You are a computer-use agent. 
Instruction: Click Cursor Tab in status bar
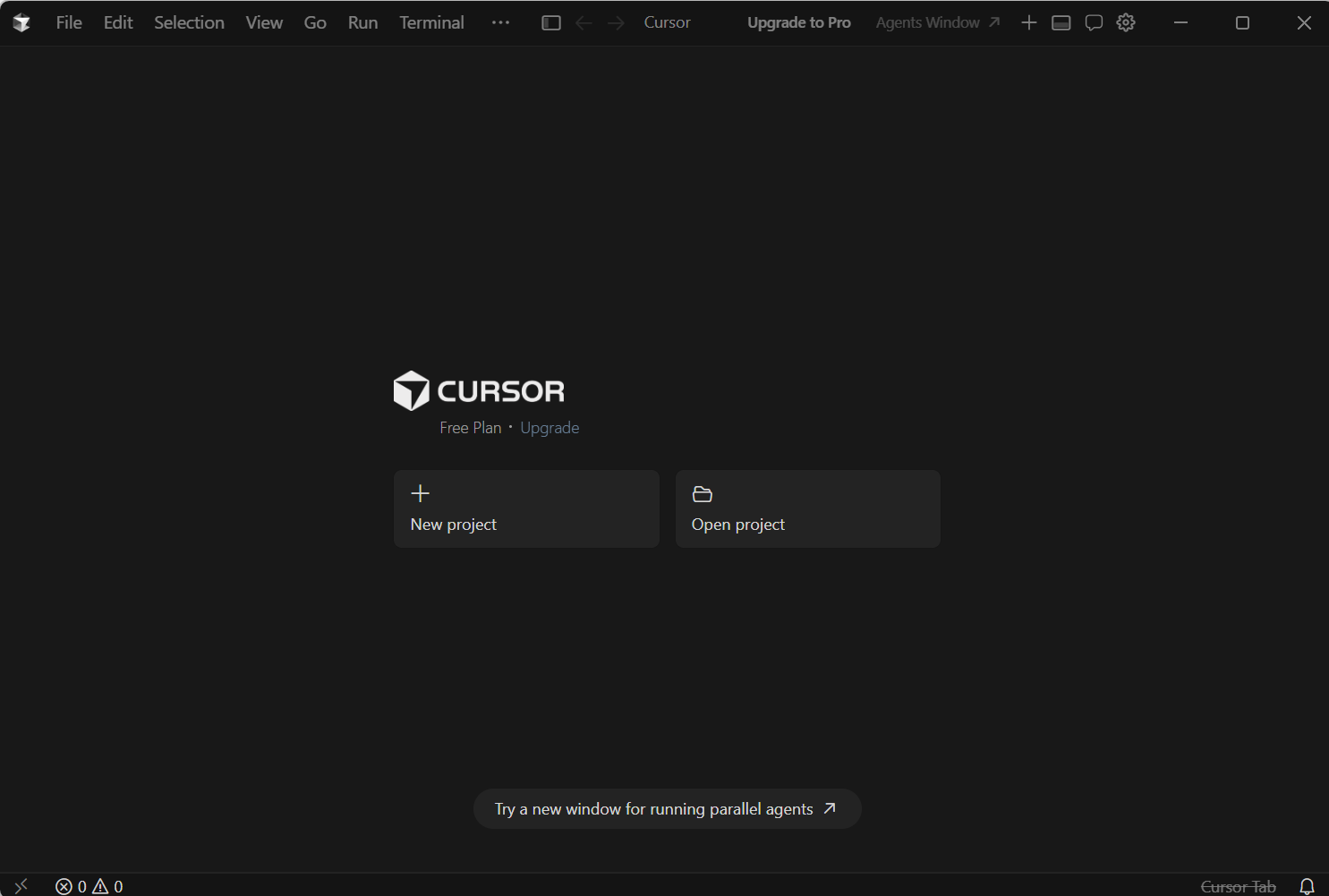(x=1238, y=886)
